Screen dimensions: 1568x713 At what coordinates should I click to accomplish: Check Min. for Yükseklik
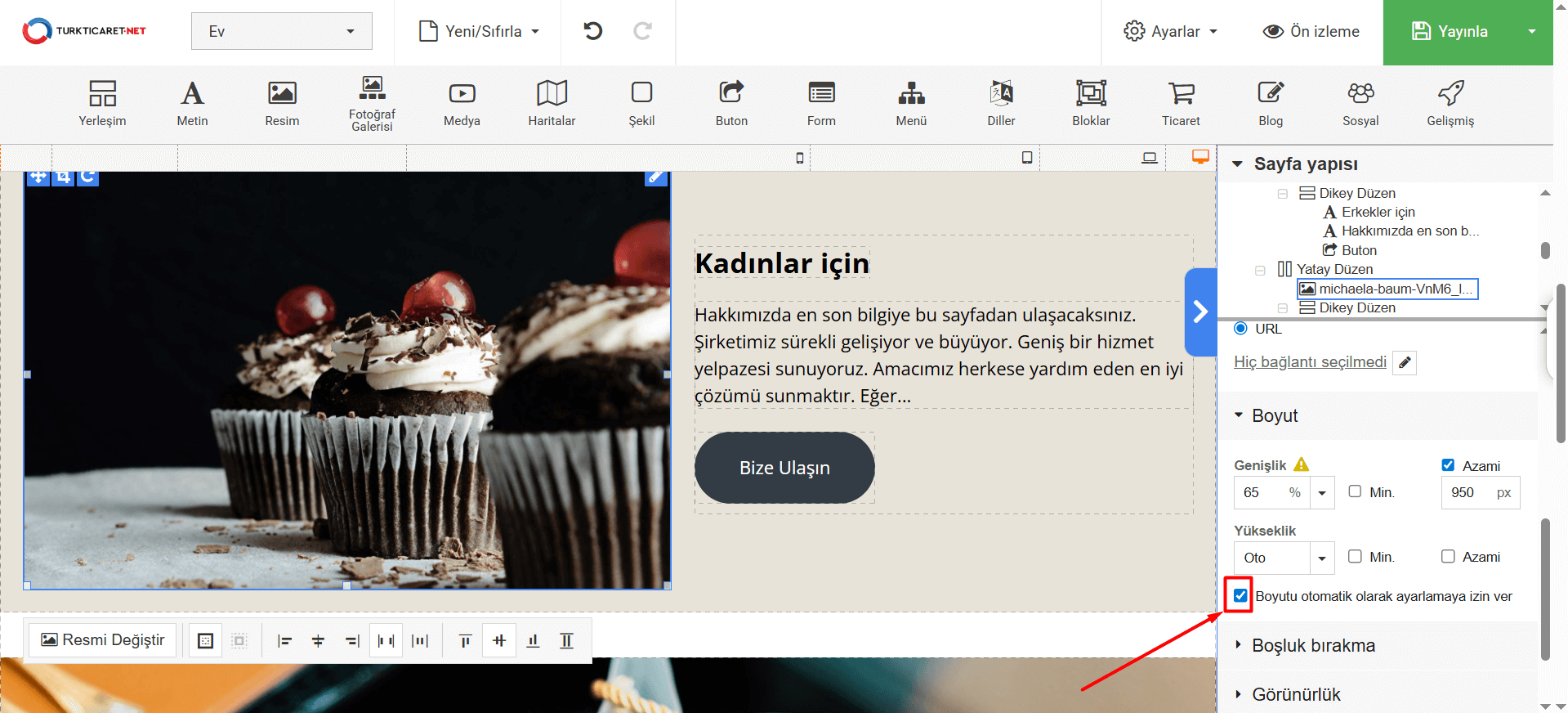[x=1355, y=556]
